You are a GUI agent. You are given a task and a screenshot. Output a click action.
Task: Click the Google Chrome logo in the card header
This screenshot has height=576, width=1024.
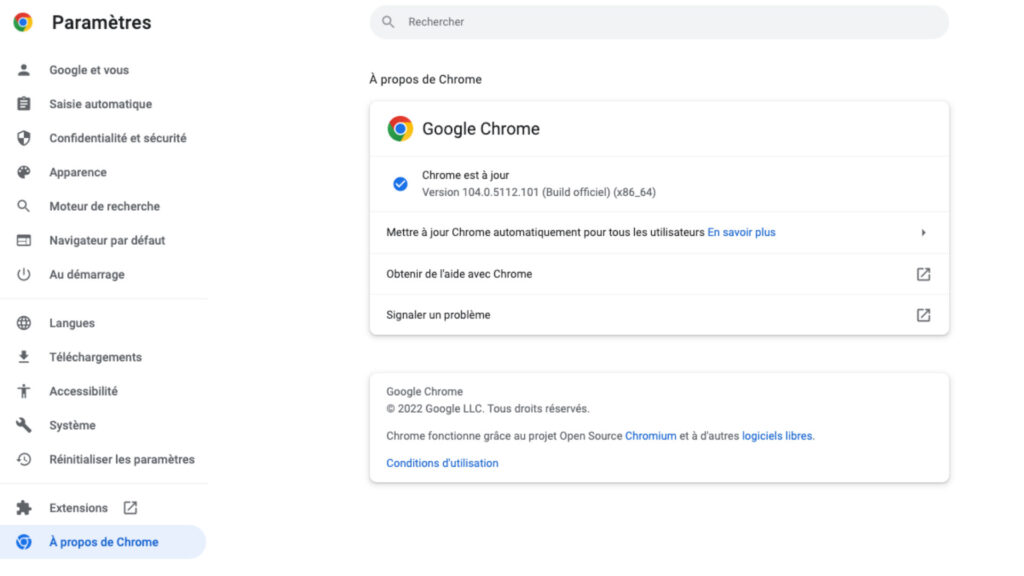[x=400, y=129]
